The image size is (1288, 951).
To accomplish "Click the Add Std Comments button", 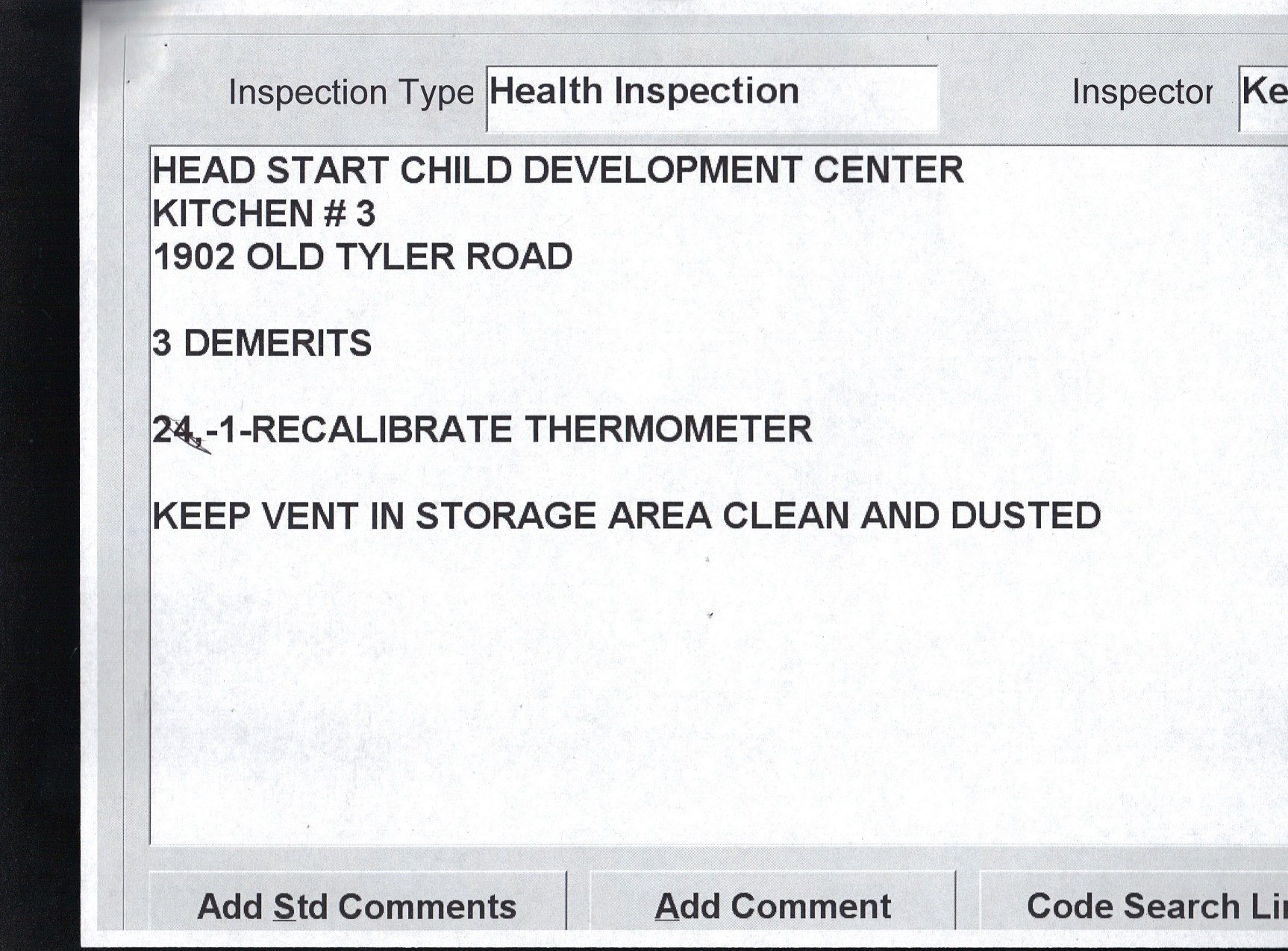I will click(x=357, y=906).
